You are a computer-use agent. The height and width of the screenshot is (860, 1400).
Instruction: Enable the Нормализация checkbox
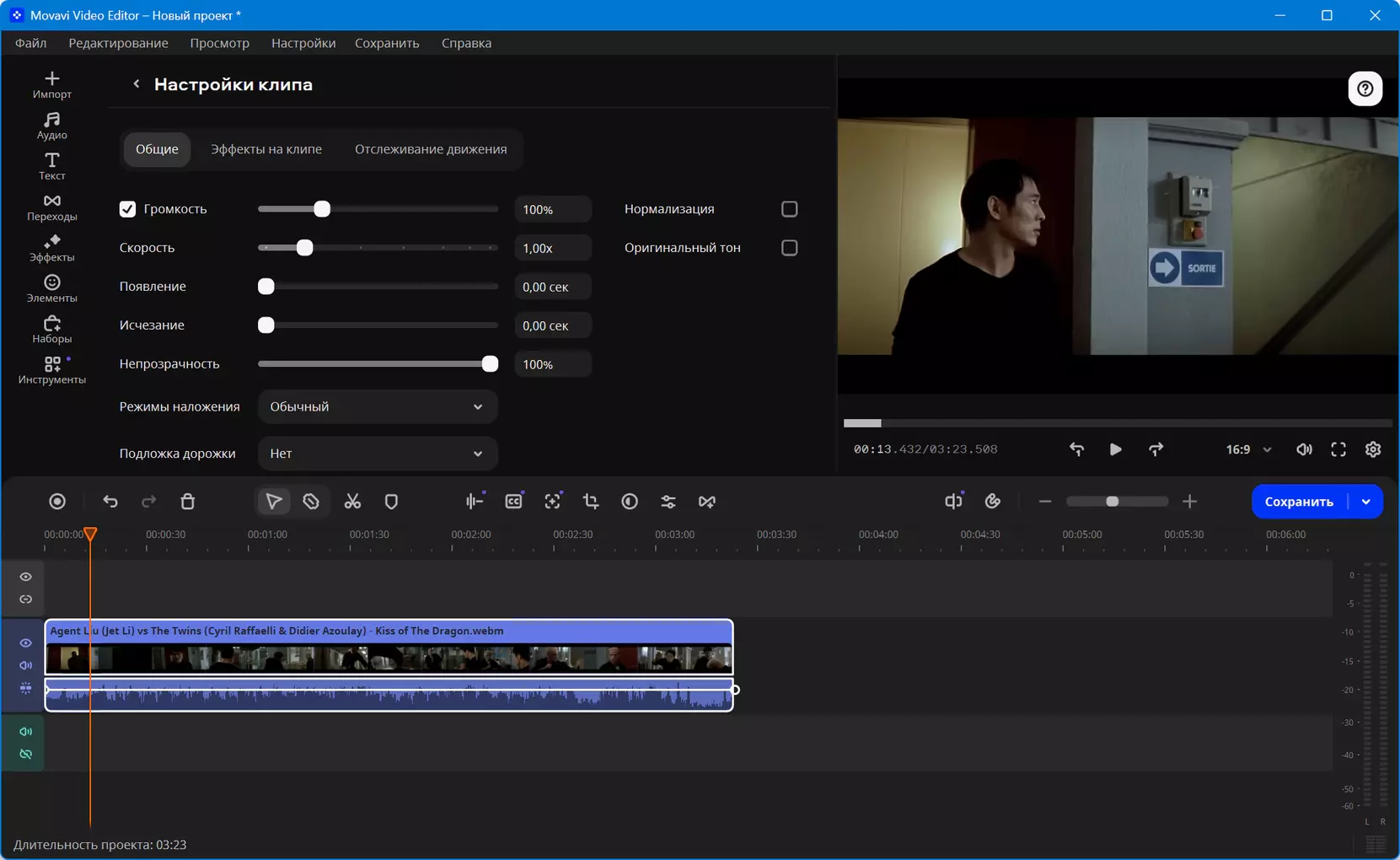[790, 209]
